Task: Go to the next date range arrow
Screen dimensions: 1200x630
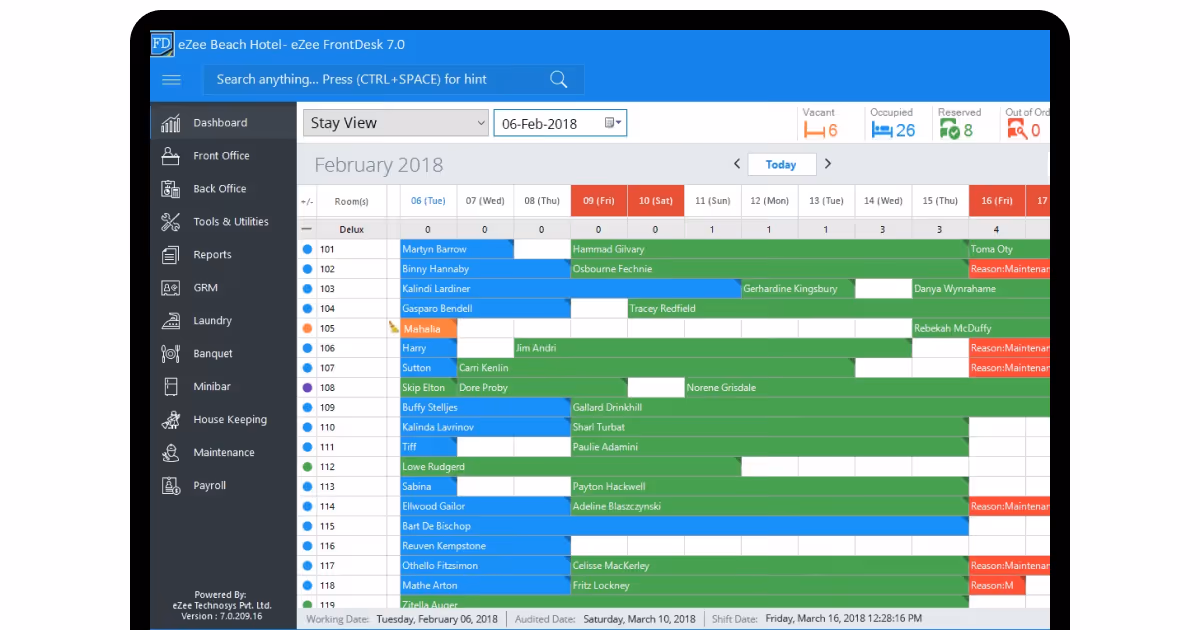Action: (828, 164)
